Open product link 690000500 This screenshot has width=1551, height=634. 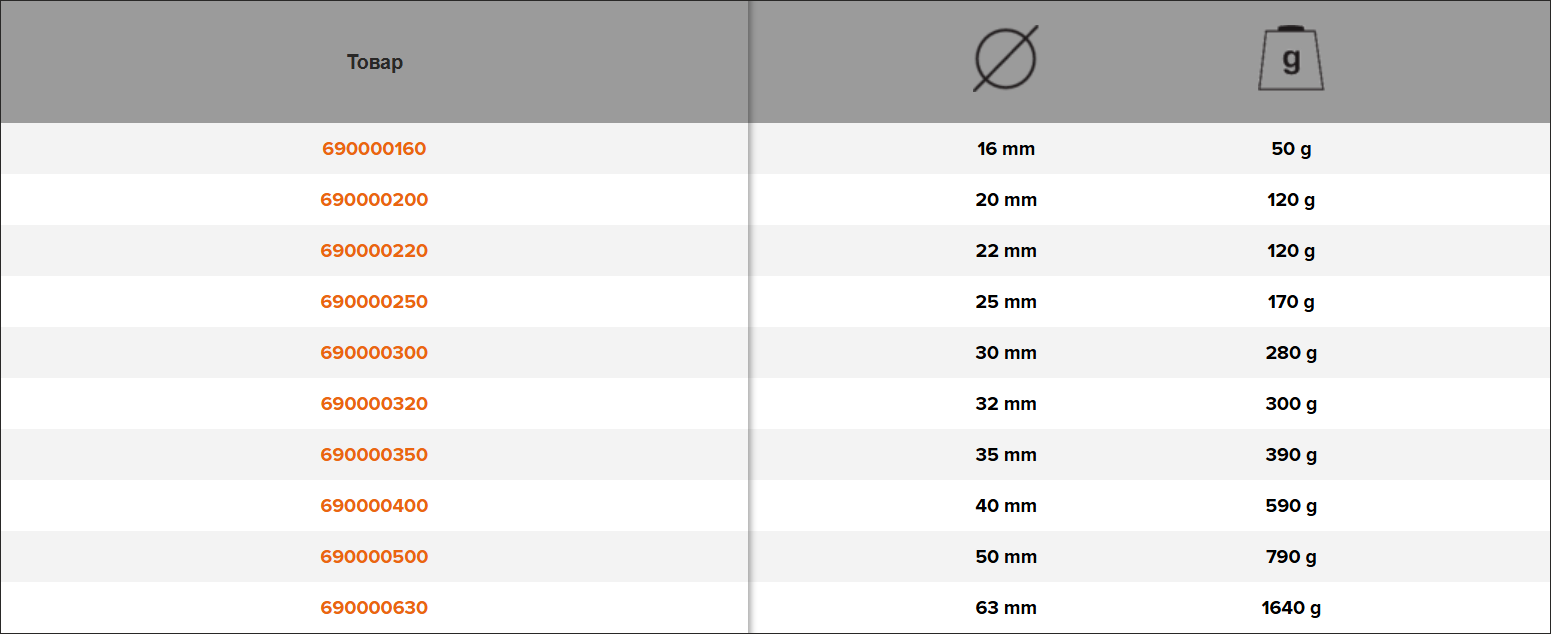pyautogui.click(x=374, y=557)
